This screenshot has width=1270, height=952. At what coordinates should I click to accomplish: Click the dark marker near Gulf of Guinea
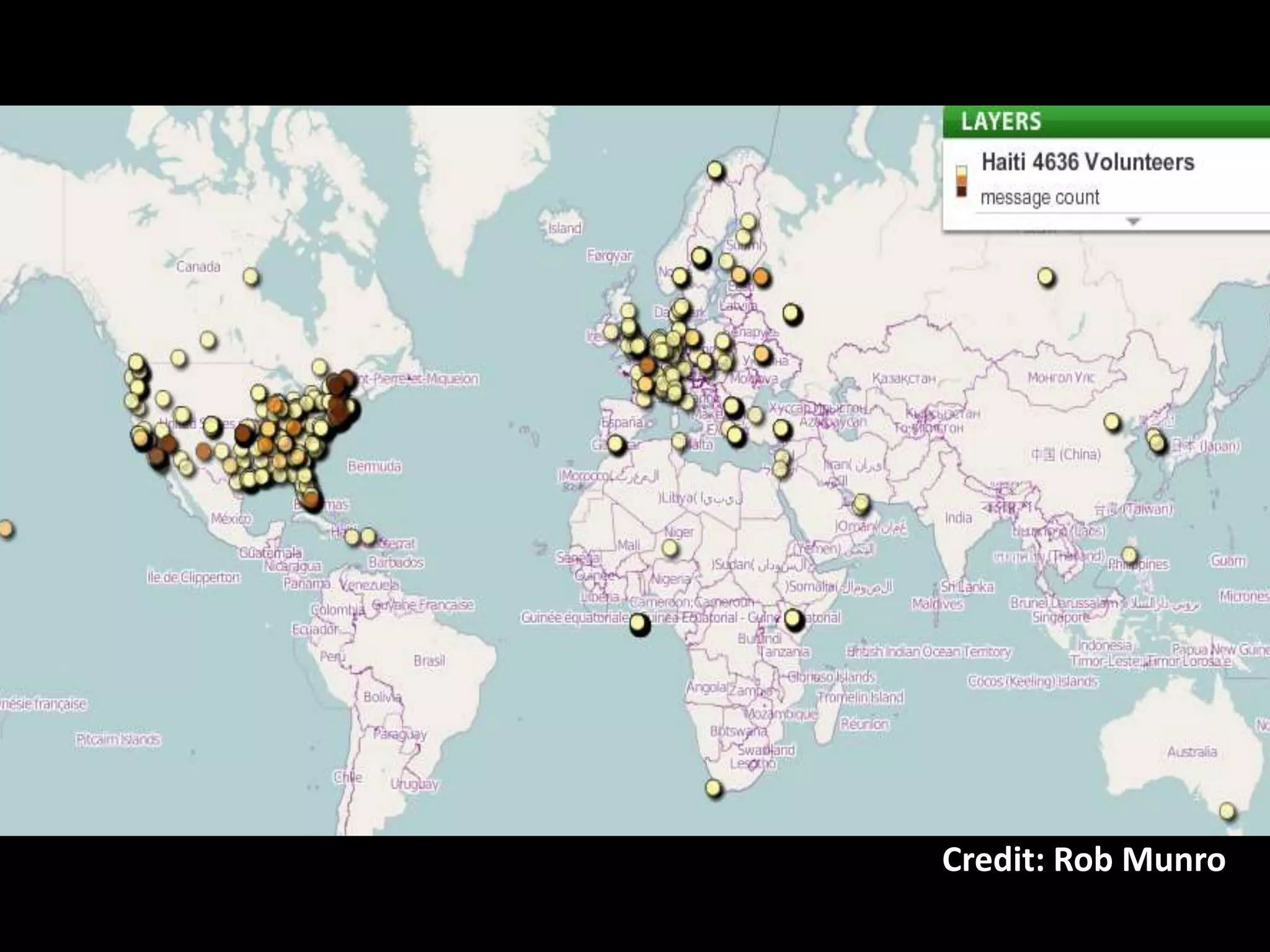pyautogui.click(x=639, y=624)
